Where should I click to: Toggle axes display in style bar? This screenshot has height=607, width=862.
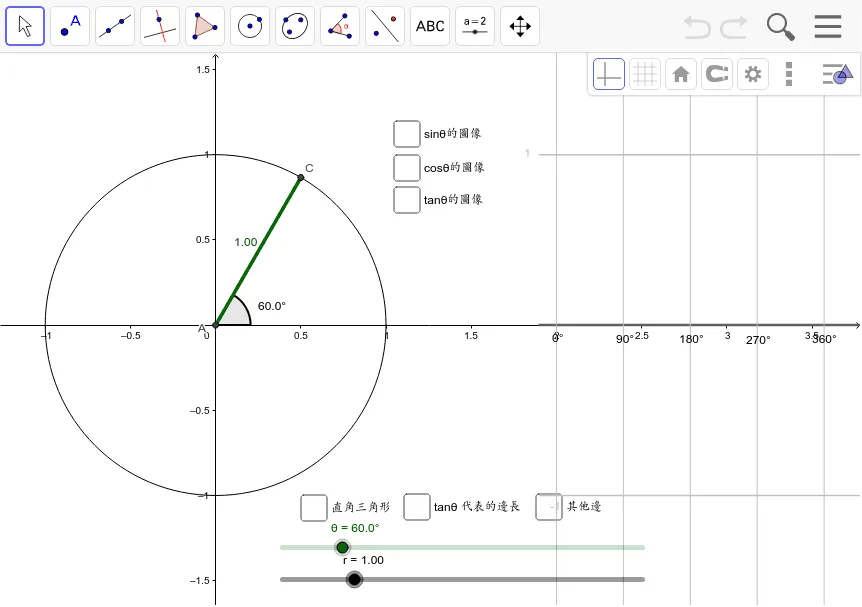[609, 74]
